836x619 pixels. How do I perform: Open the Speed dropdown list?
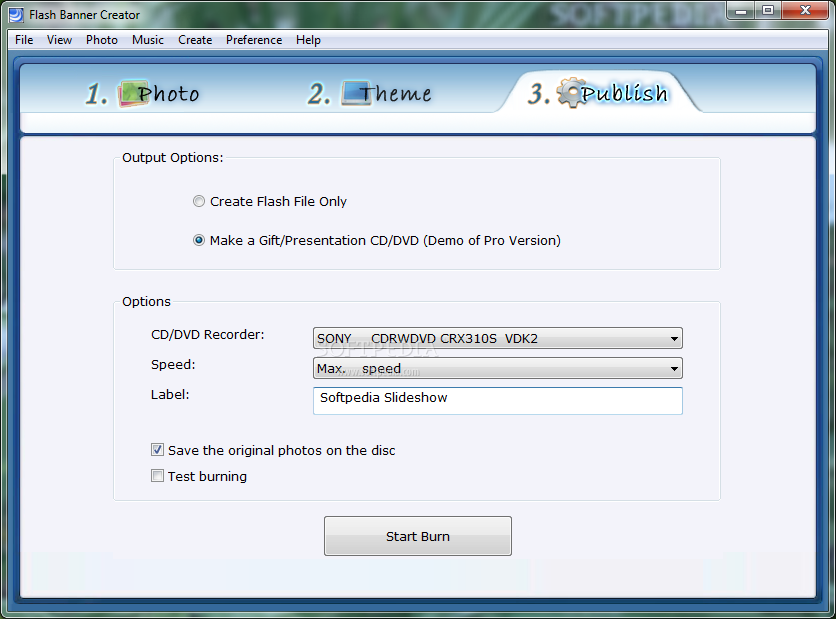tap(497, 368)
